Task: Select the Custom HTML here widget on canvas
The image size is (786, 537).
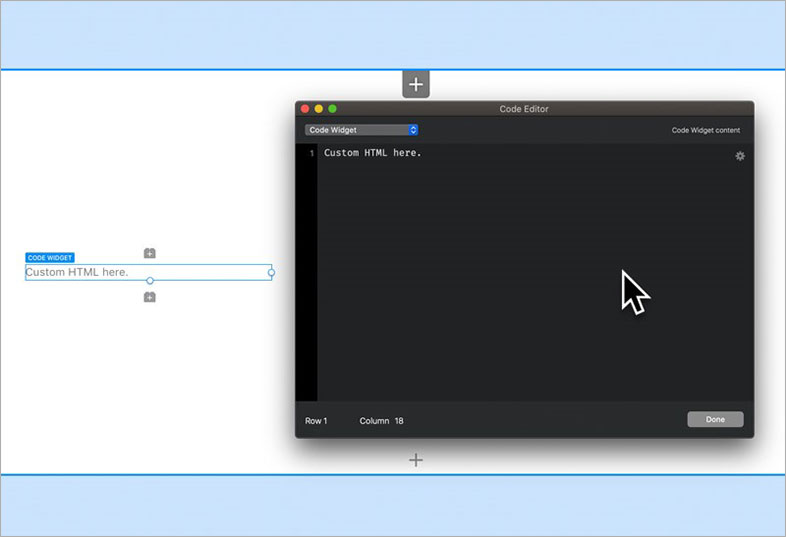Action: click(x=148, y=272)
